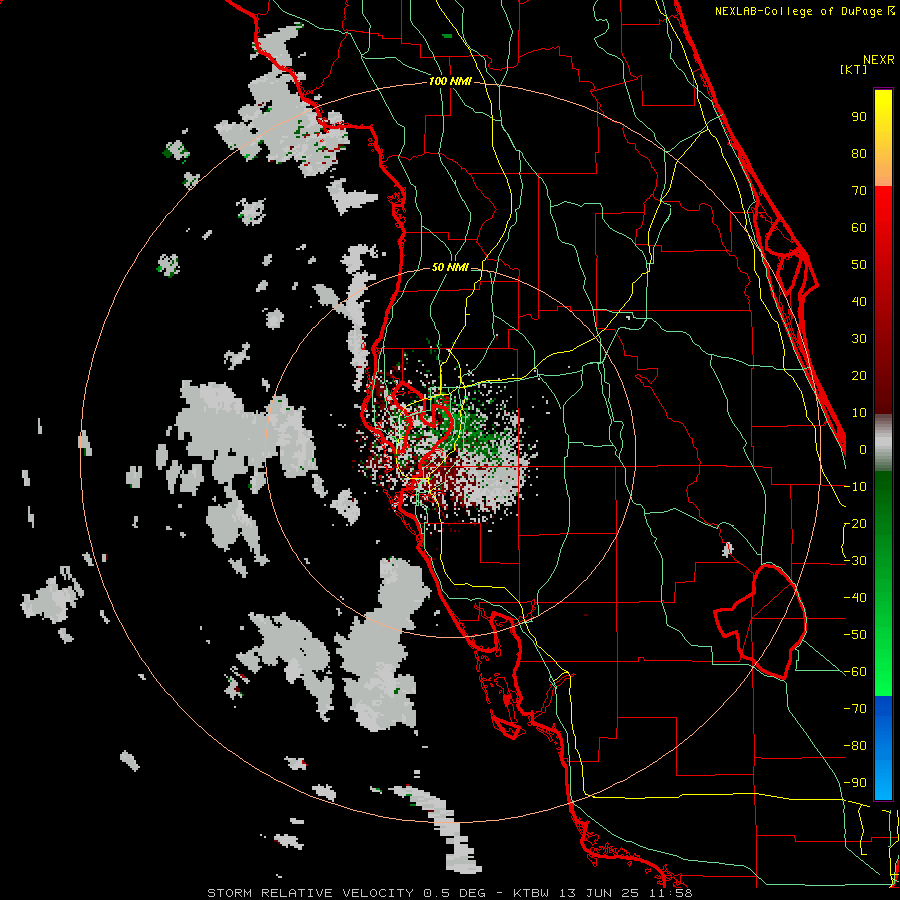Click the NEXR label near legend

click(879, 60)
